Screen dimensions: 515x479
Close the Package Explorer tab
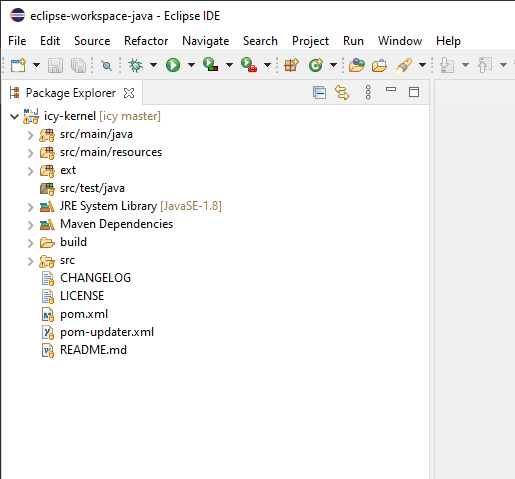click(129, 93)
